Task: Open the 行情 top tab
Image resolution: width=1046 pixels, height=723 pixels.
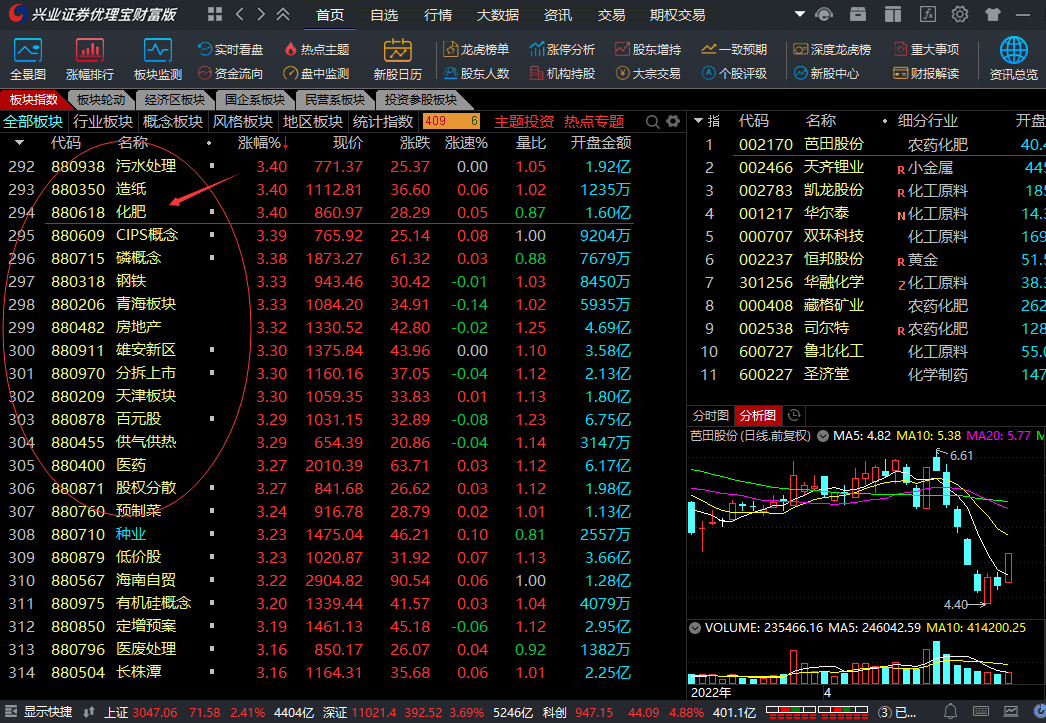Action: [438, 15]
